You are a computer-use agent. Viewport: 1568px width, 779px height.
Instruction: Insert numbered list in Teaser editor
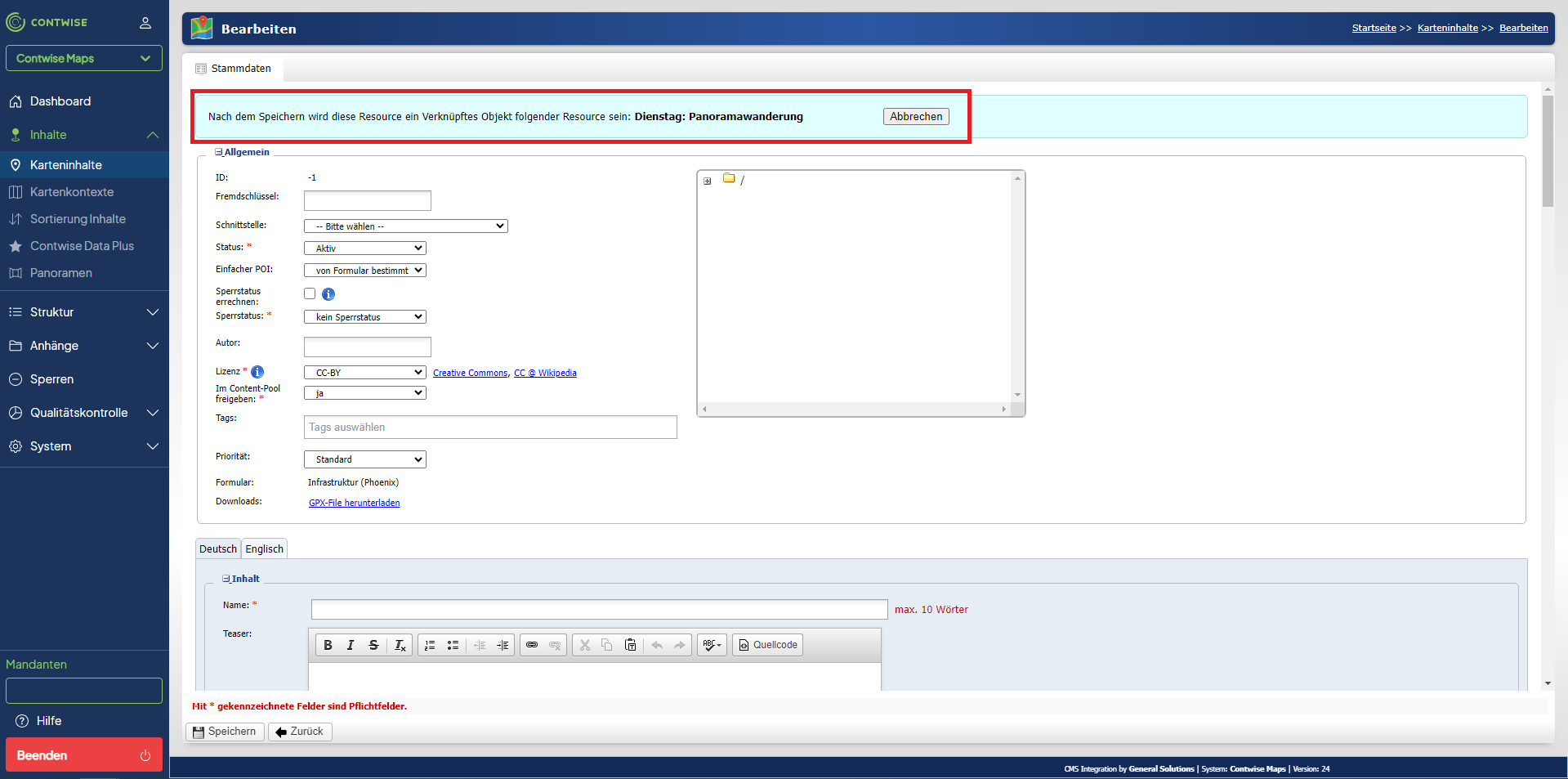point(430,645)
